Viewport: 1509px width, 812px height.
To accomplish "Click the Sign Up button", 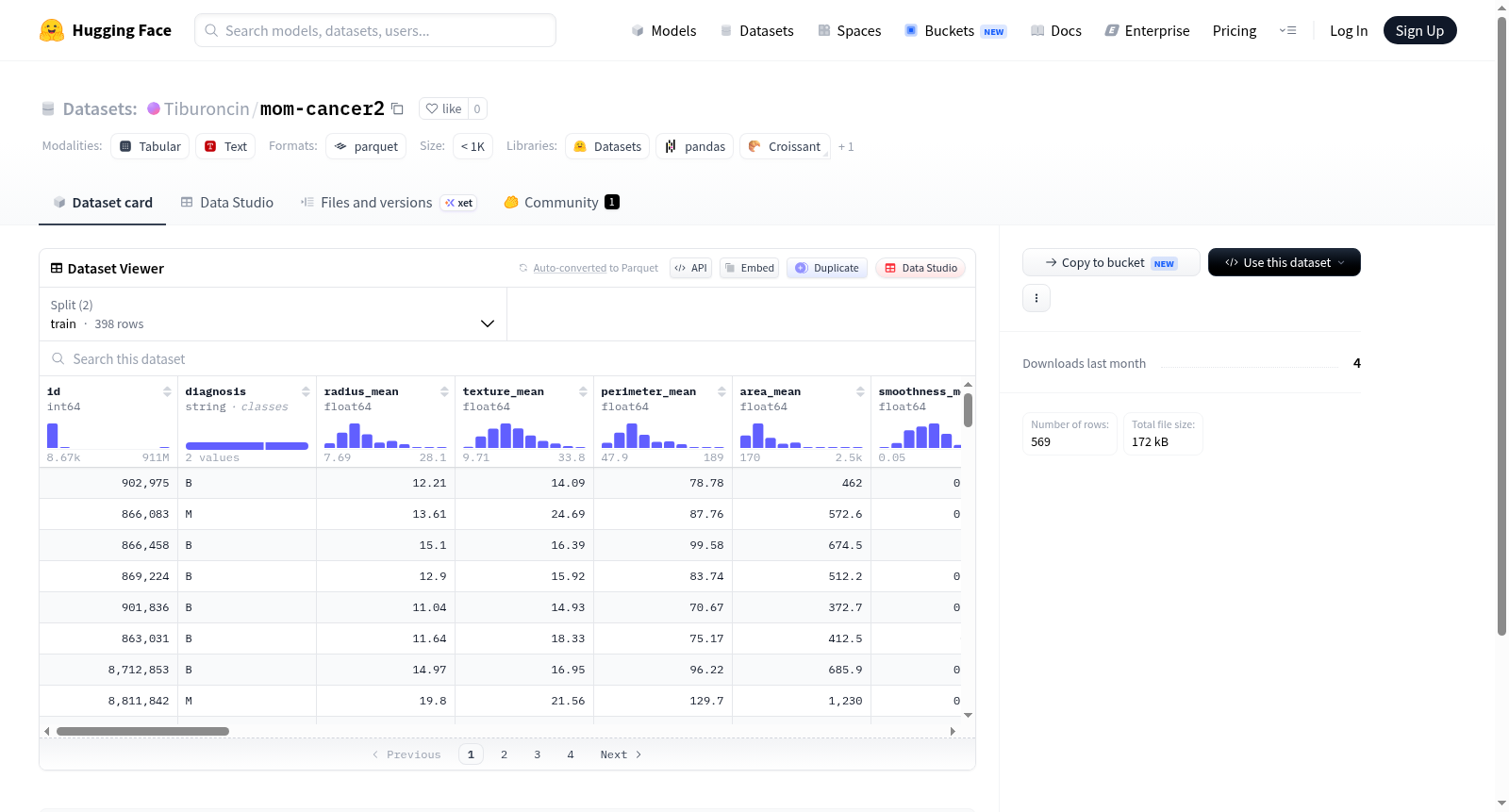I will point(1419,30).
